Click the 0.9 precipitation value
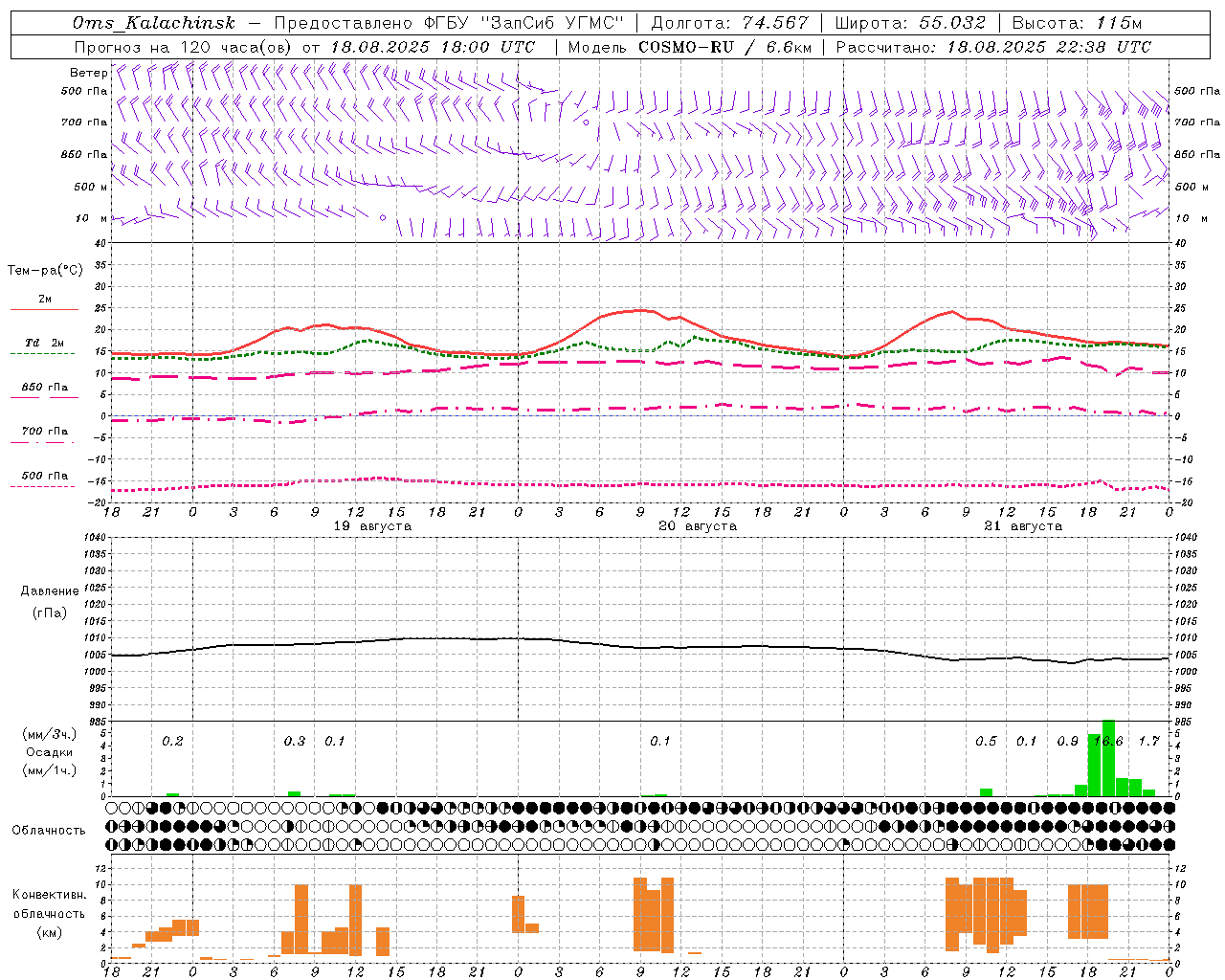 (1067, 742)
